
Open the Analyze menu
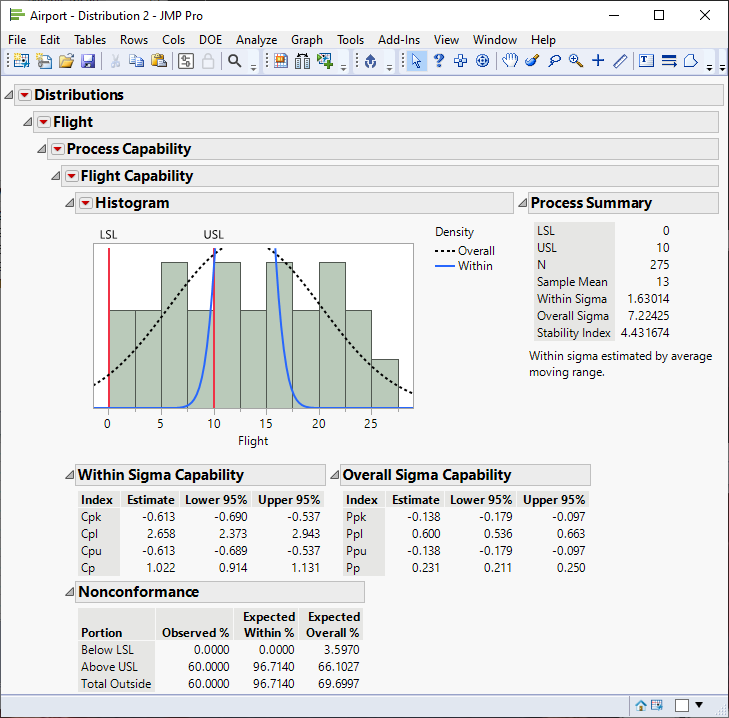[256, 40]
